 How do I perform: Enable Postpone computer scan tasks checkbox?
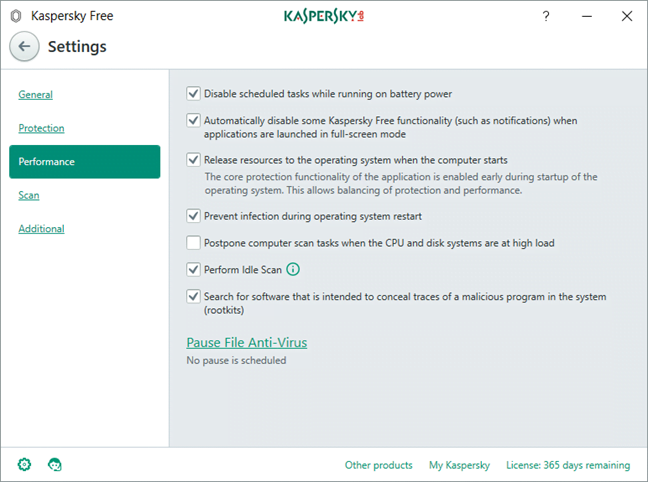pos(193,243)
